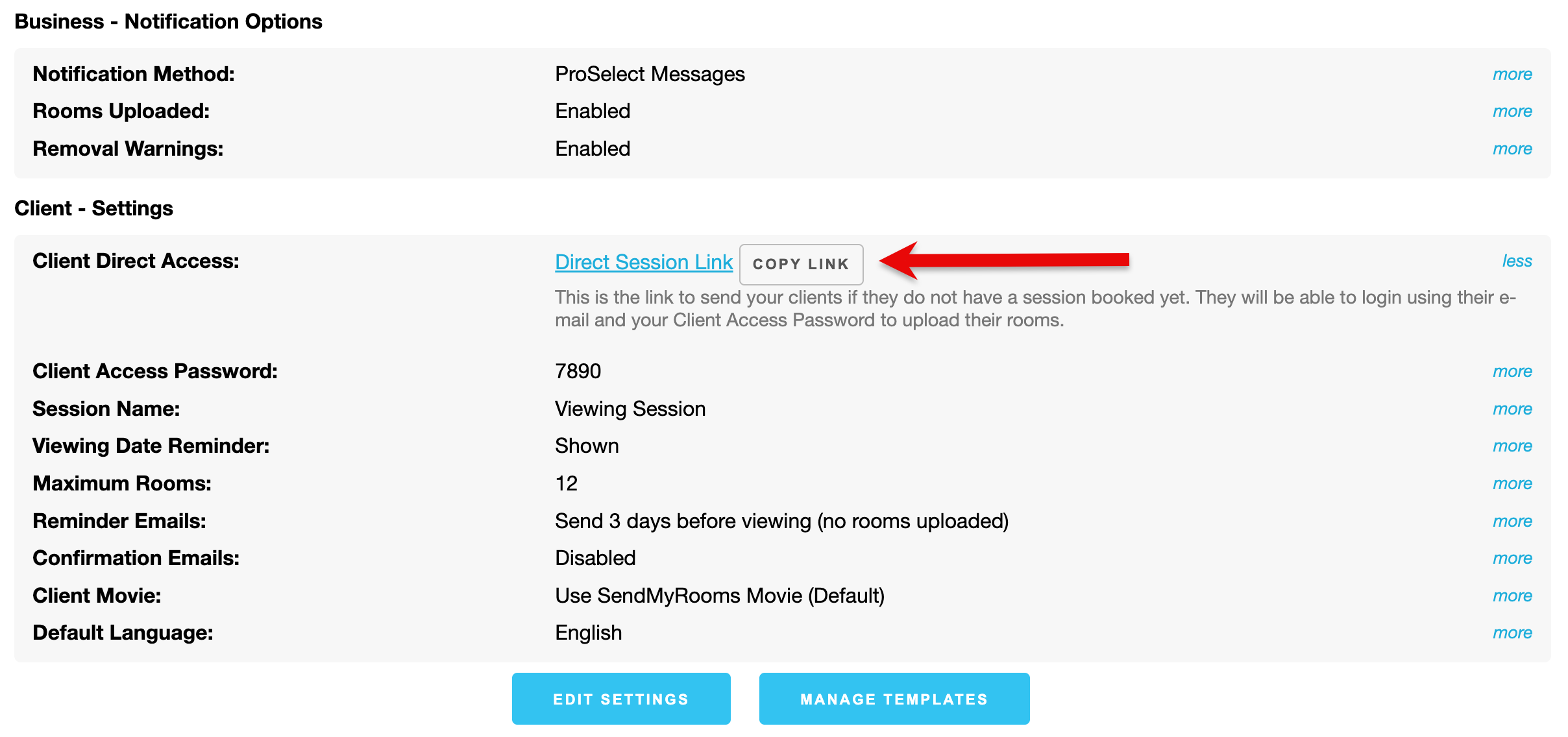The width and height of the screenshot is (1568, 737).
Task: Click the Copy Link button
Action: (801, 264)
